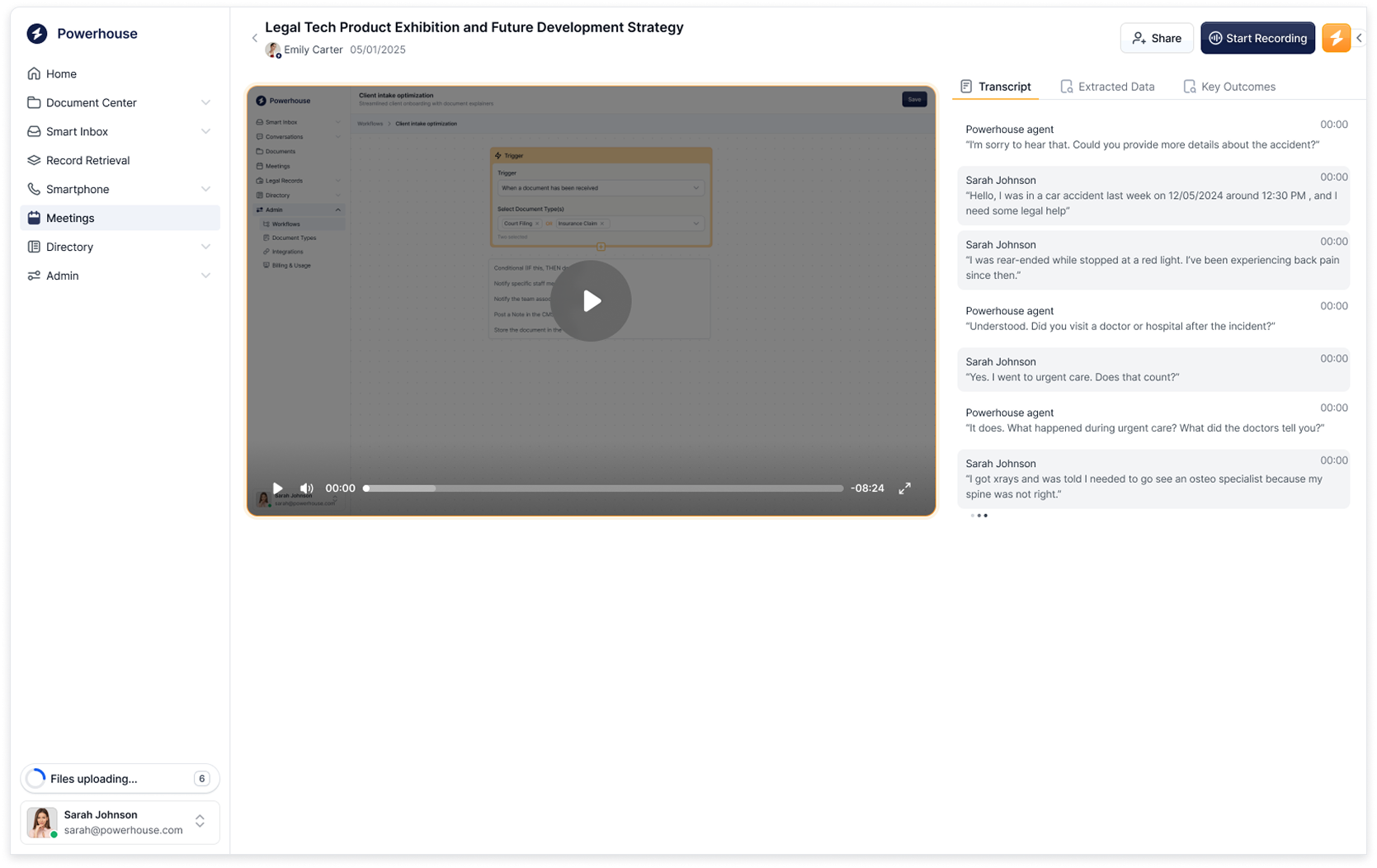This screenshot has width=1377, height=868.
Task: Click the orange lightning bolt button
Action: (x=1336, y=38)
